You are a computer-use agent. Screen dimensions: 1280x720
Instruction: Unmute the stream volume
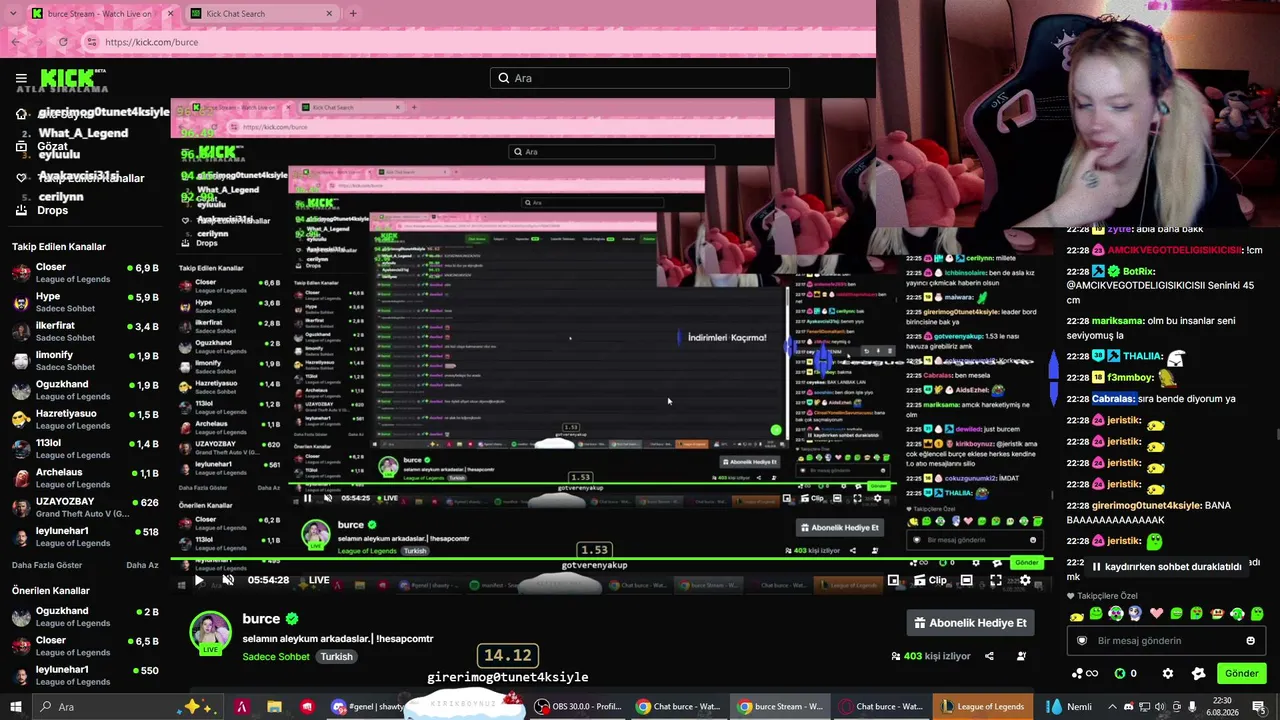tap(228, 580)
